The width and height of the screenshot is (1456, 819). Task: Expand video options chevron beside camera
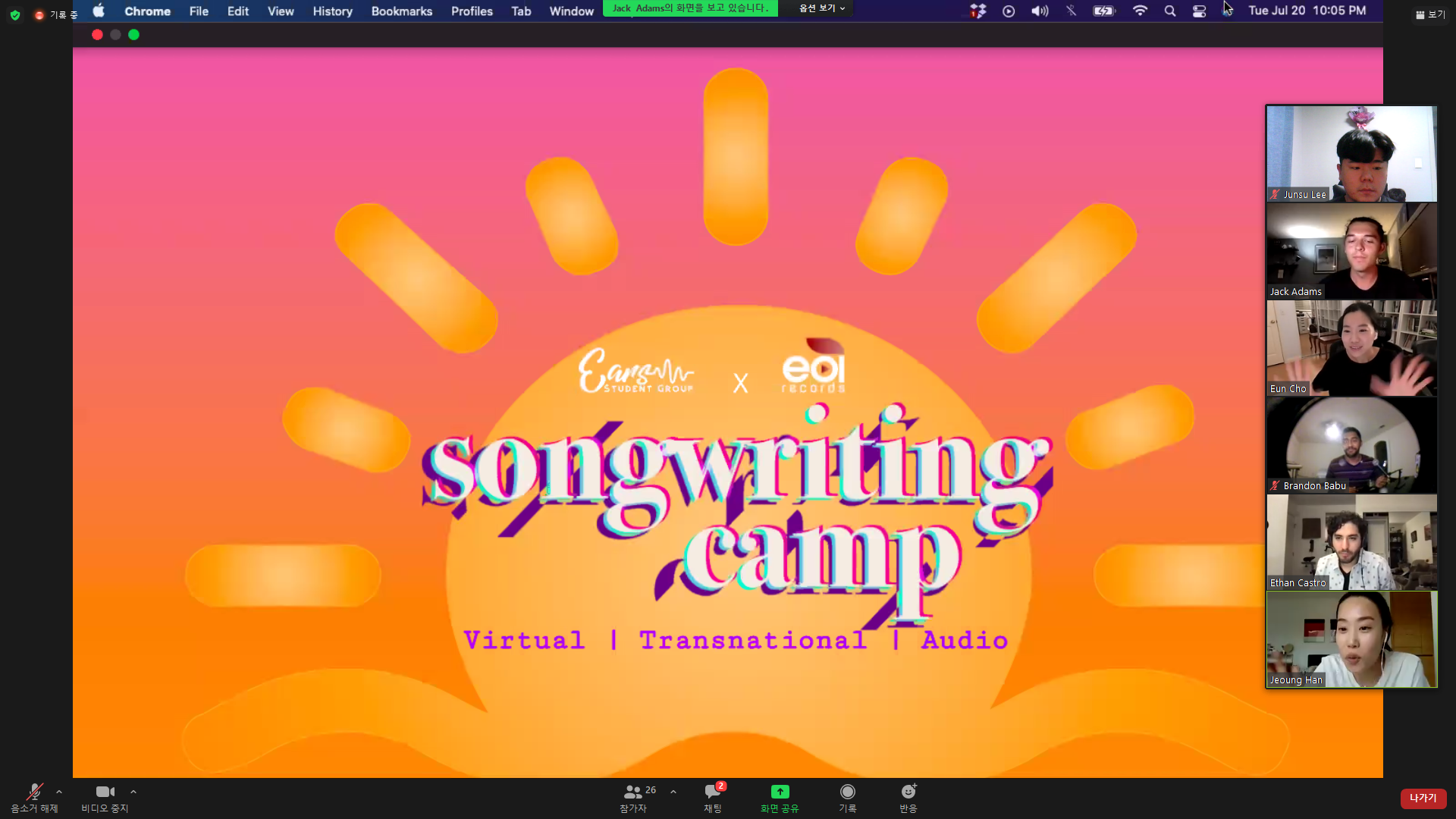[x=133, y=792]
